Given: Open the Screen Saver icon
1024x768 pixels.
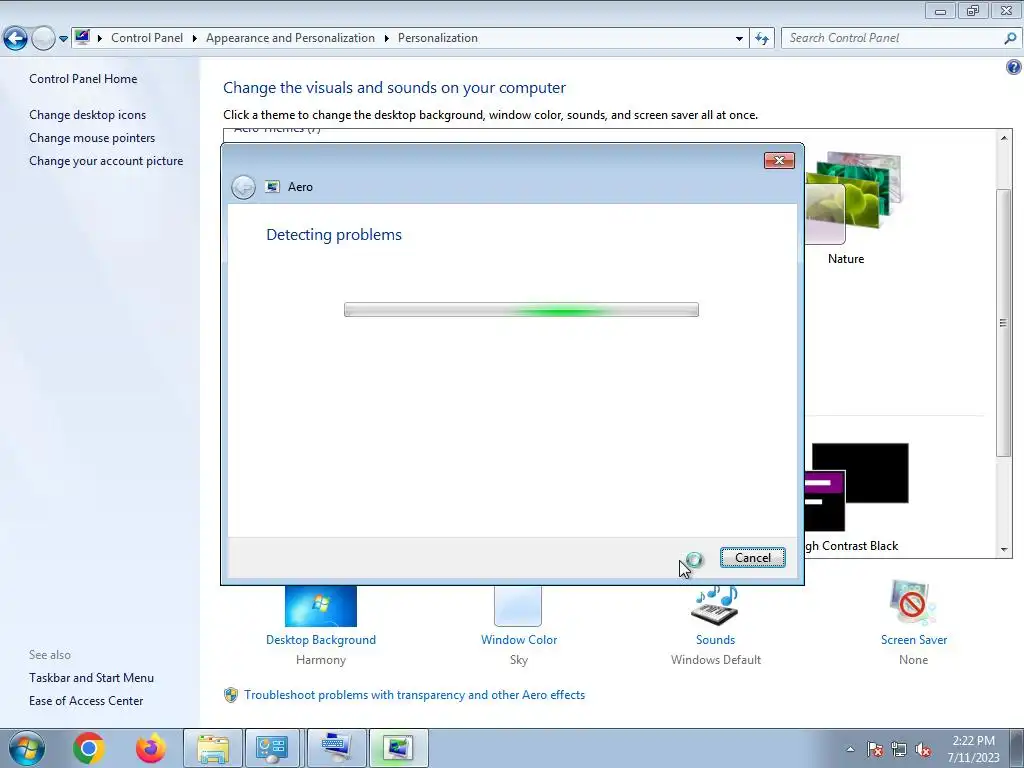Looking at the screenshot, I should 913,603.
